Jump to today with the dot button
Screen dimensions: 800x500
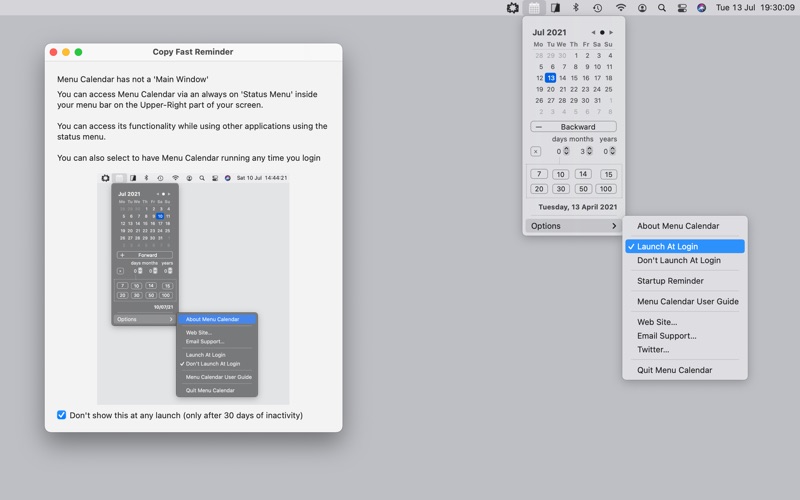tap(602, 32)
